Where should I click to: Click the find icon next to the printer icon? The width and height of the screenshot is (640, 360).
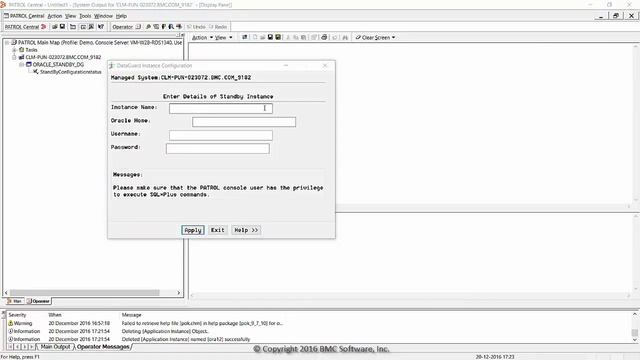pyautogui.click(x=345, y=38)
